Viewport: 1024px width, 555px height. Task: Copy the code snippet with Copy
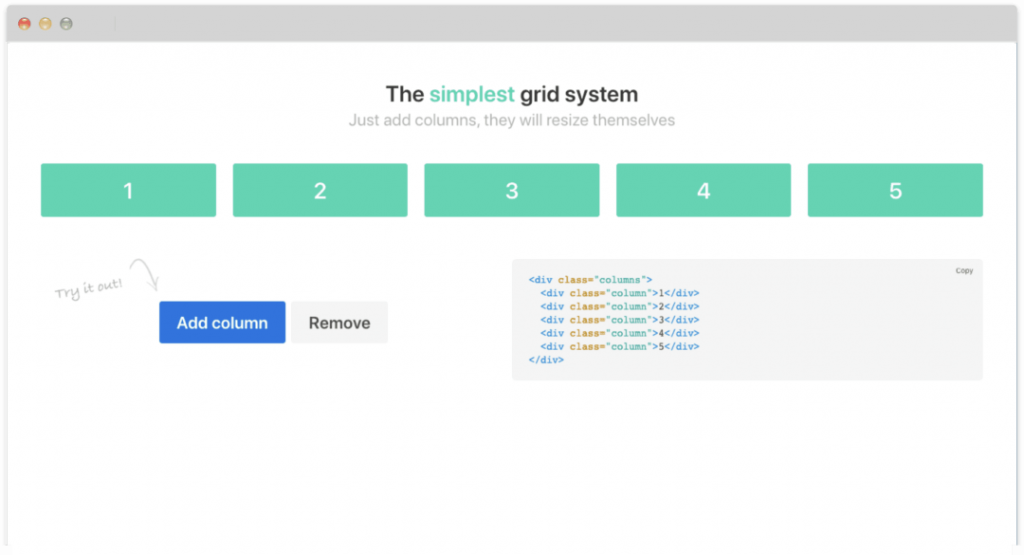(x=964, y=271)
